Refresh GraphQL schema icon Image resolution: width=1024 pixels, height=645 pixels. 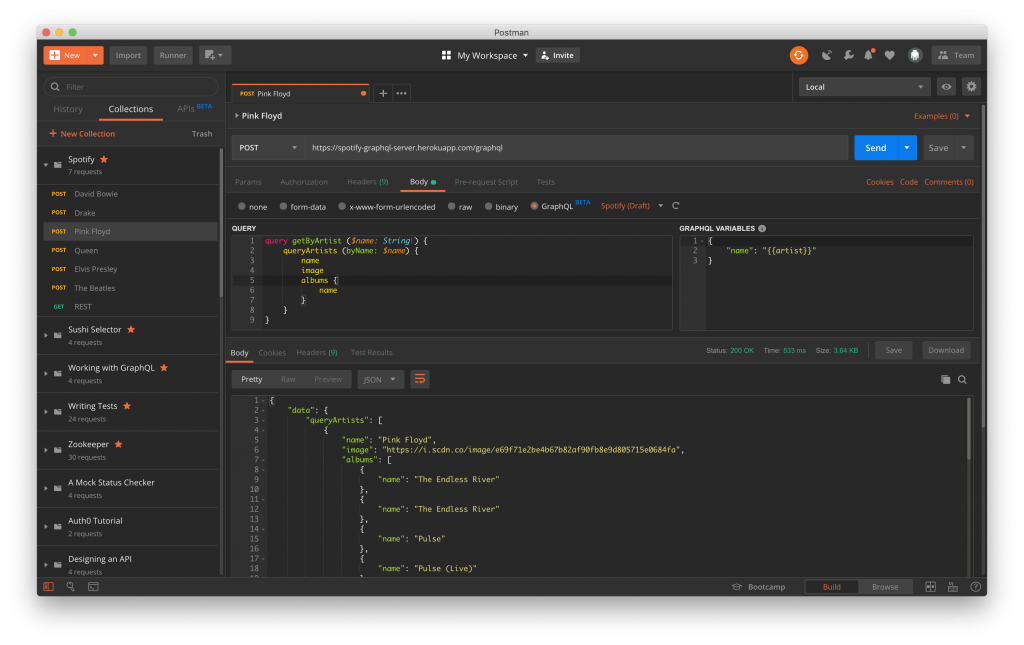tap(675, 206)
